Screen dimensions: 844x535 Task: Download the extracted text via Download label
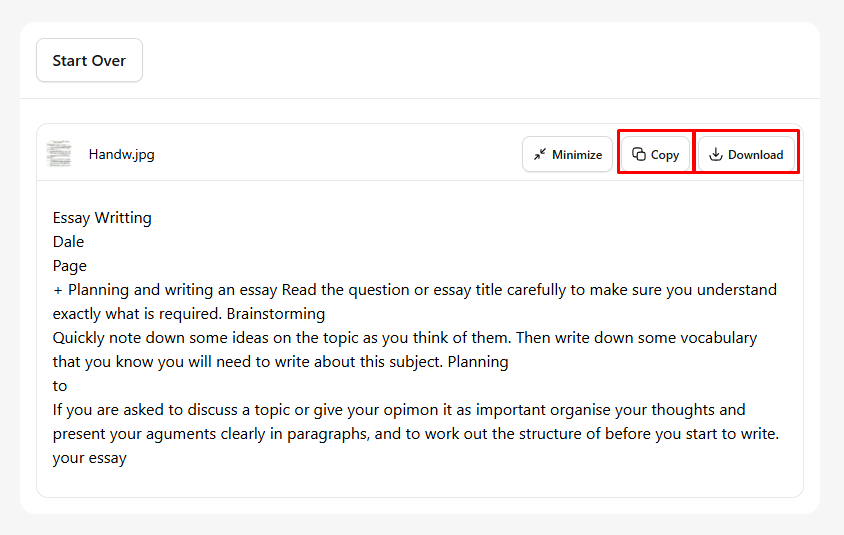tap(755, 155)
